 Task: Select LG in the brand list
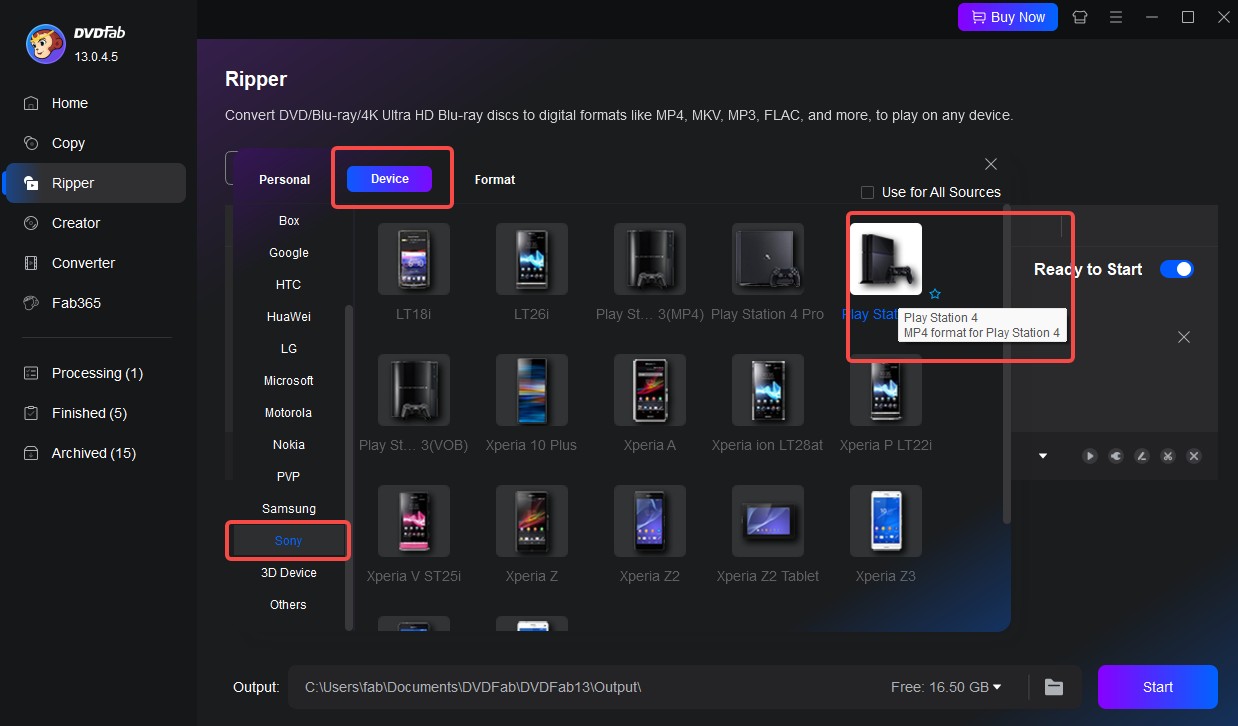coord(289,349)
